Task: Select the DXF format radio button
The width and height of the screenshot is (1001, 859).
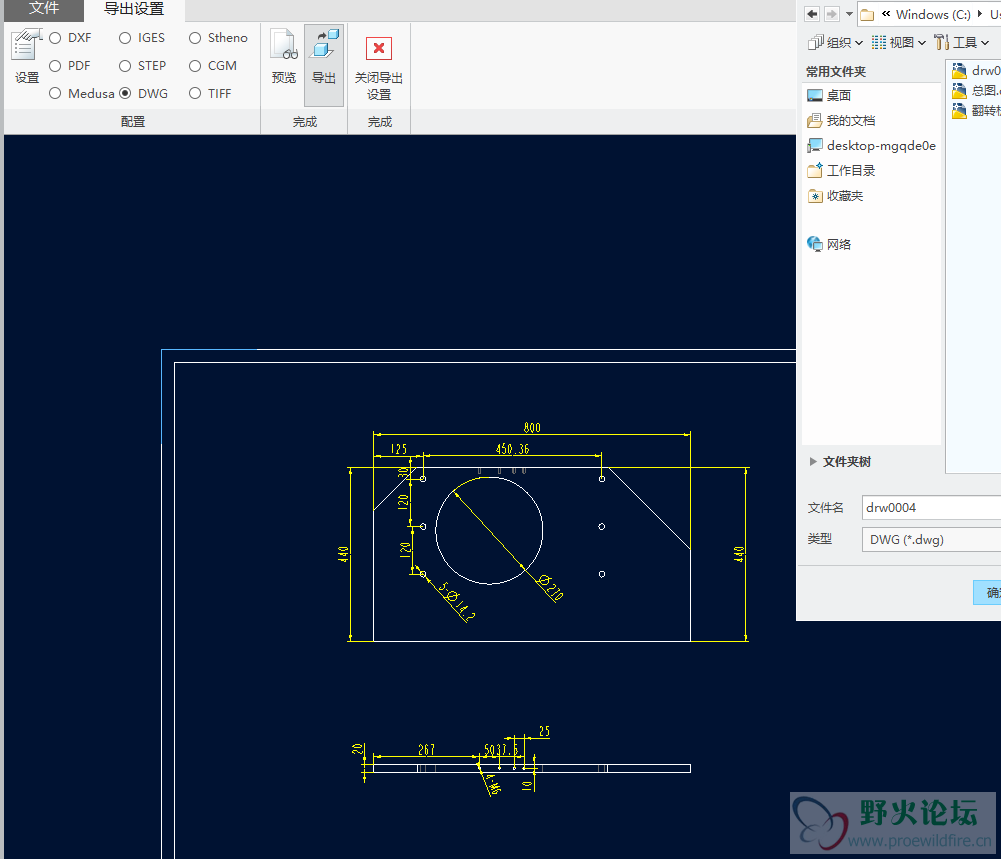Action: 56,38
